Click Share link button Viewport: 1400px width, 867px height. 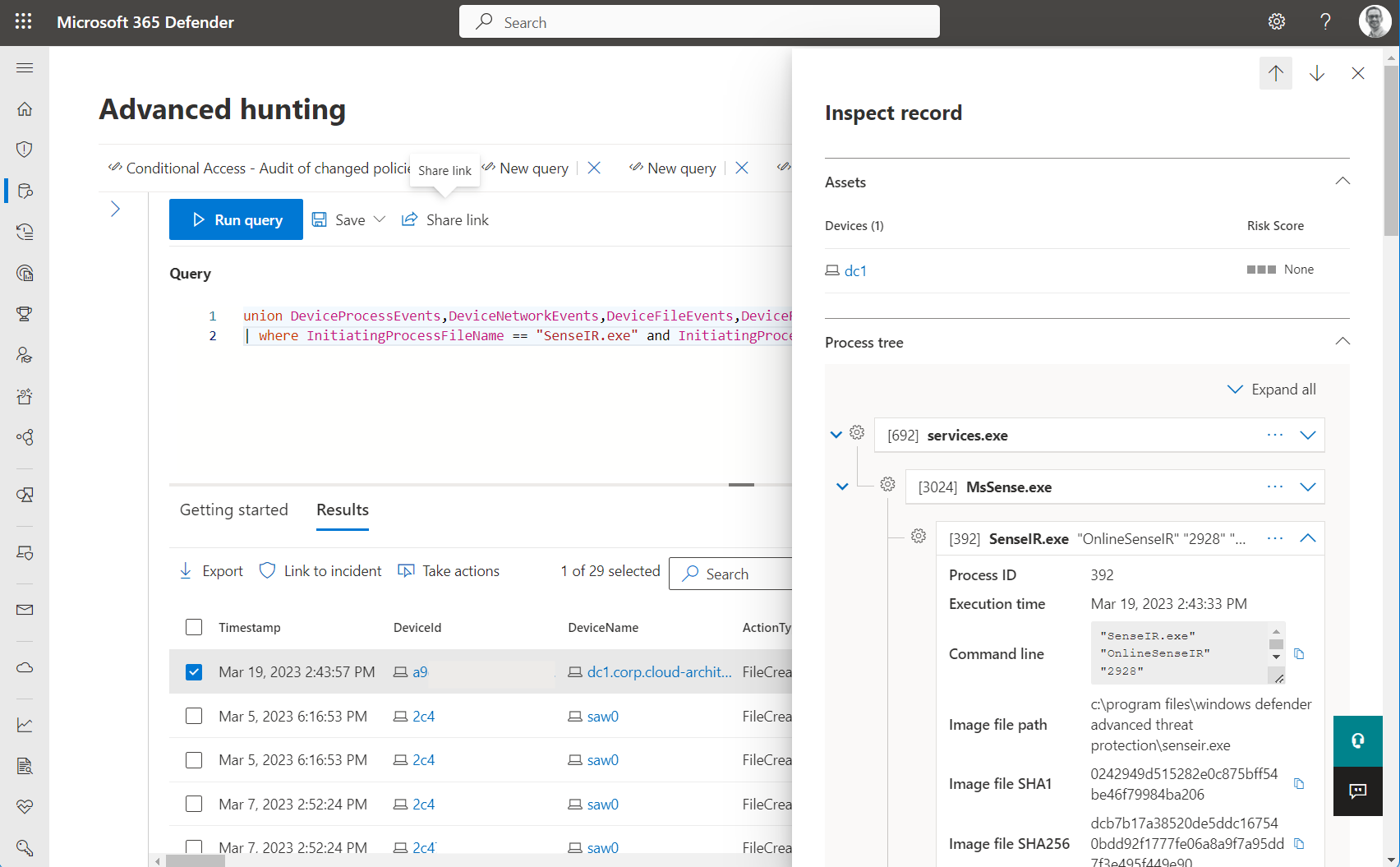point(444,219)
